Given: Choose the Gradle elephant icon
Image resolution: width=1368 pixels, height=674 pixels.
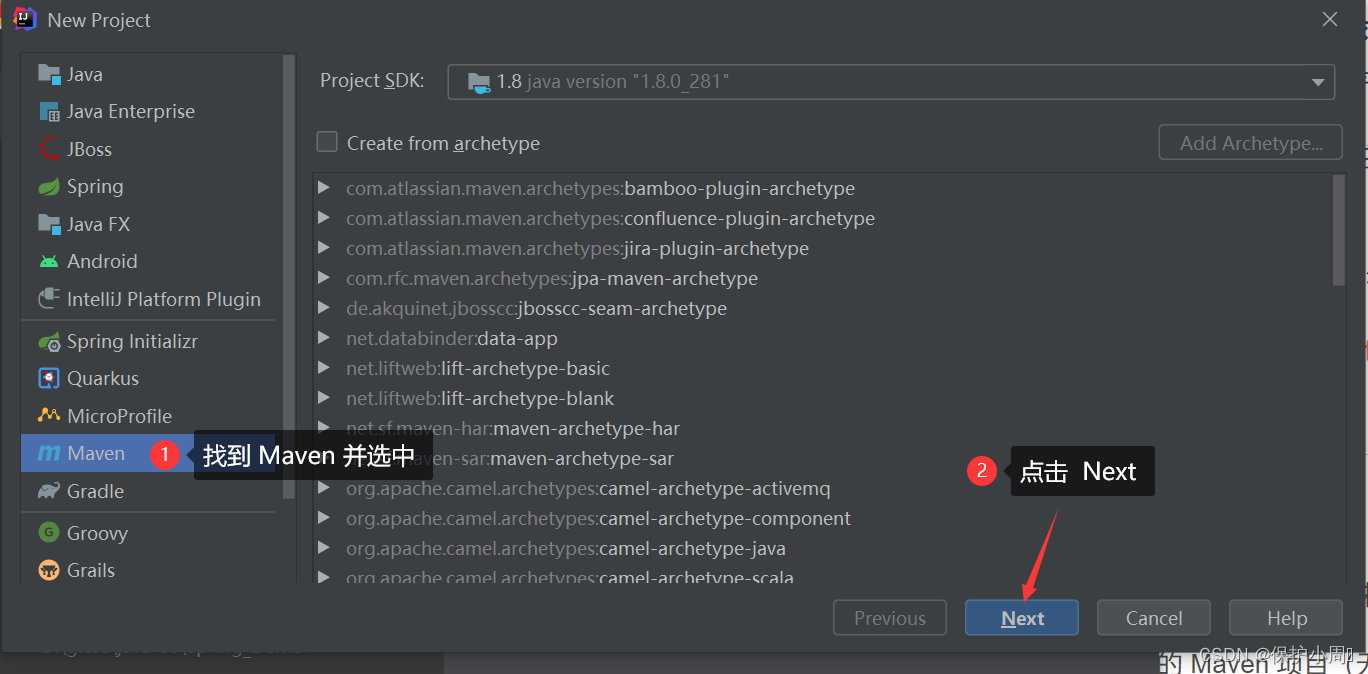Looking at the screenshot, I should pos(49,491).
